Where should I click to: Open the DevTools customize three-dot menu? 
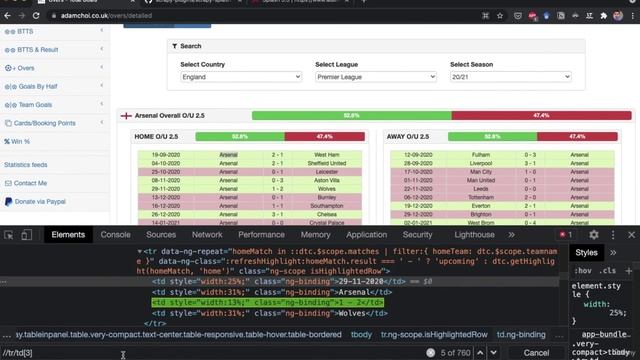[613, 235]
